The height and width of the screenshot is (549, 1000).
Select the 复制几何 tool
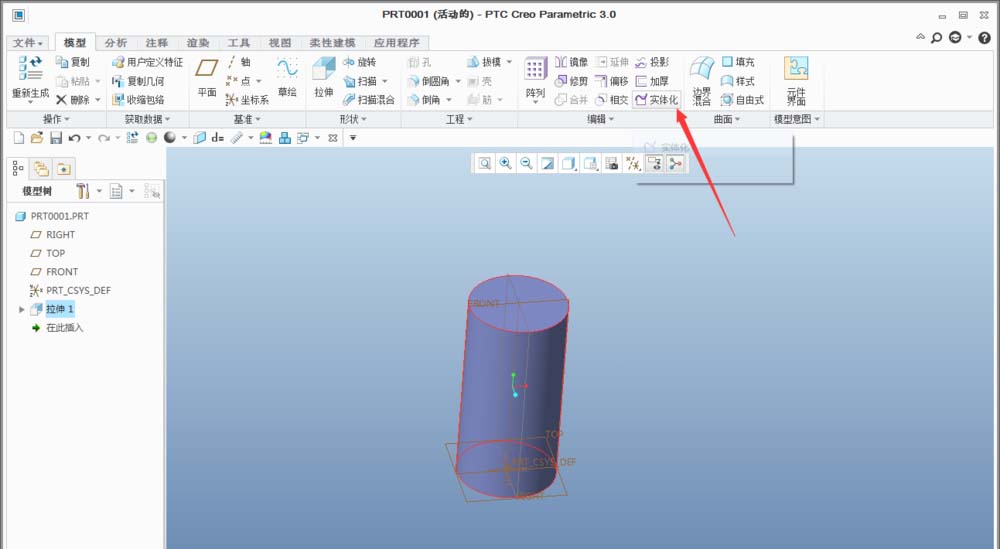click(138, 81)
